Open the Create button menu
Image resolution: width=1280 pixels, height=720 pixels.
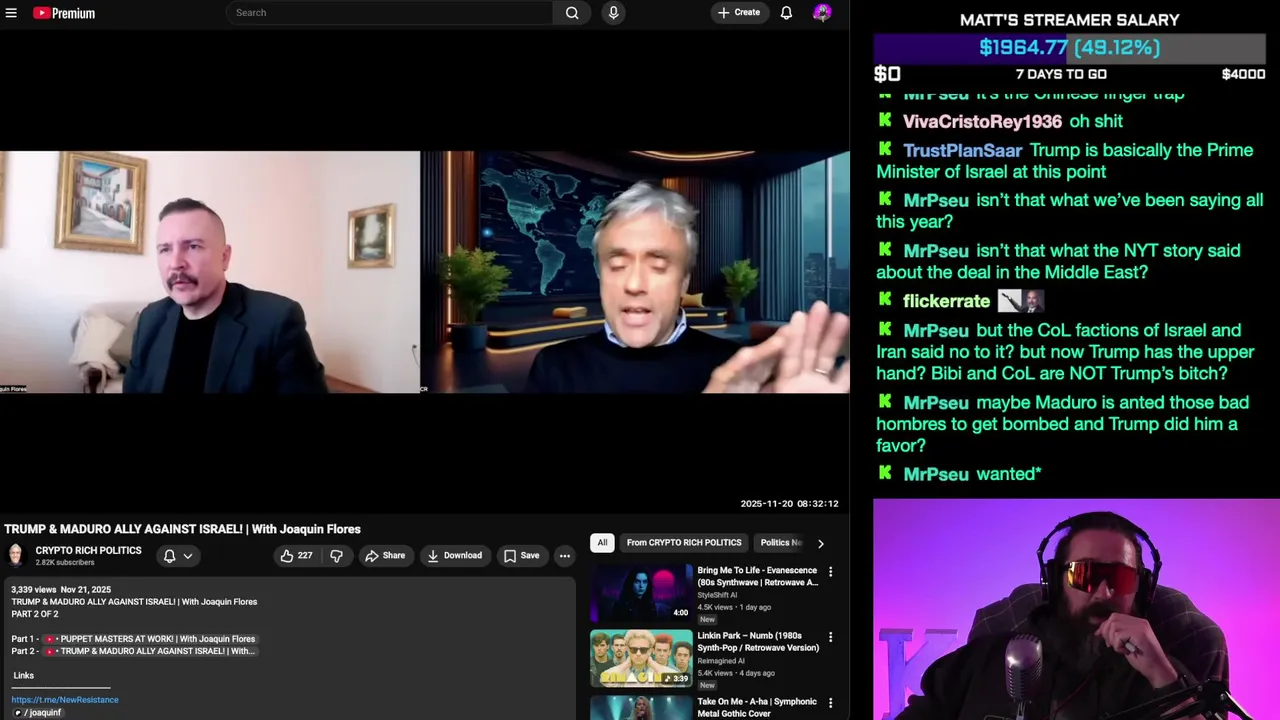[739, 13]
